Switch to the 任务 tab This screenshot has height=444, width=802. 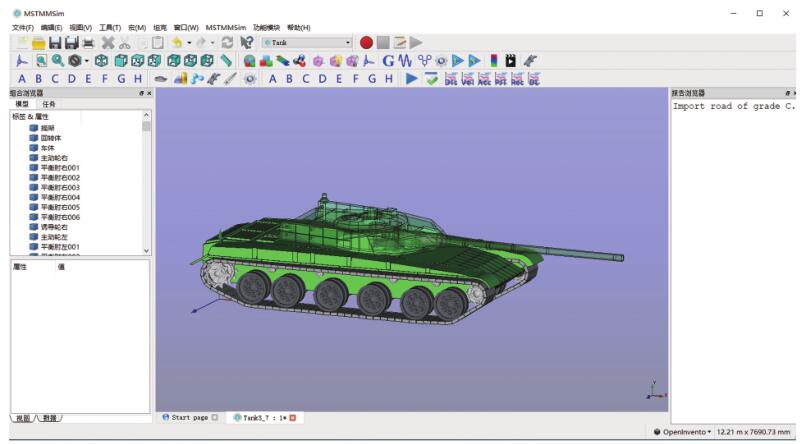point(48,104)
